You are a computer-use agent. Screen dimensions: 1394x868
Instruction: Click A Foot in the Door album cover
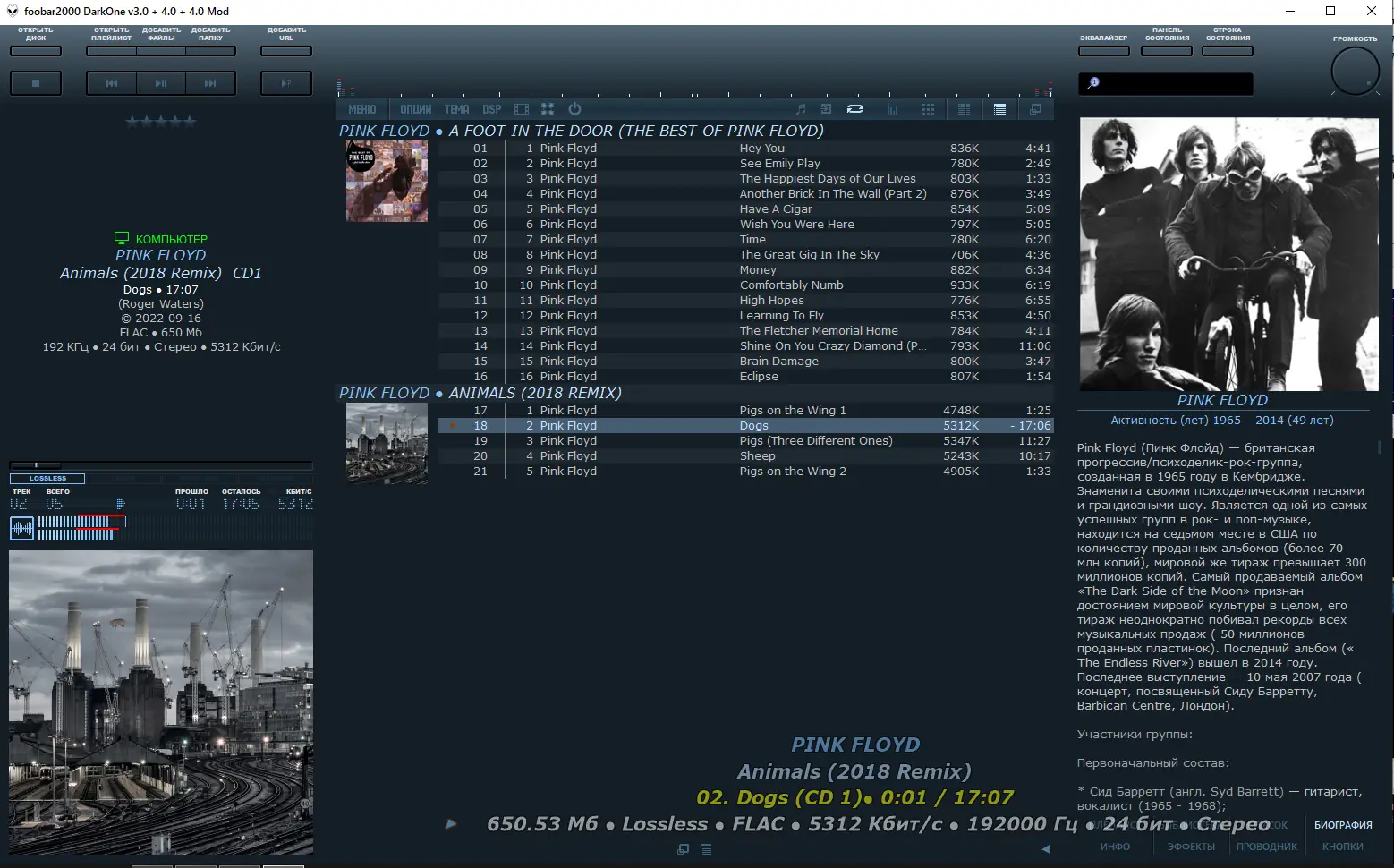pyautogui.click(x=387, y=182)
